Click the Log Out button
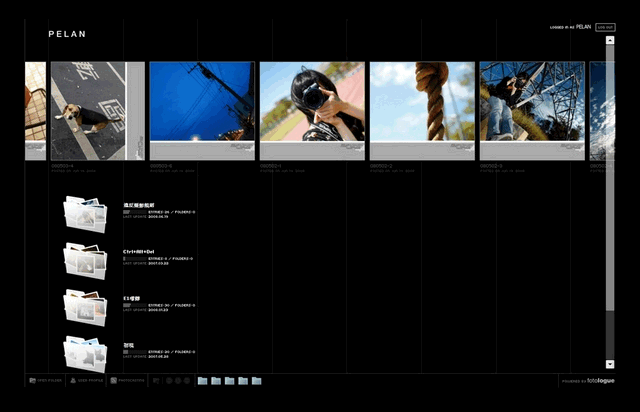This screenshot has height=412, width=640. point(605,27)
